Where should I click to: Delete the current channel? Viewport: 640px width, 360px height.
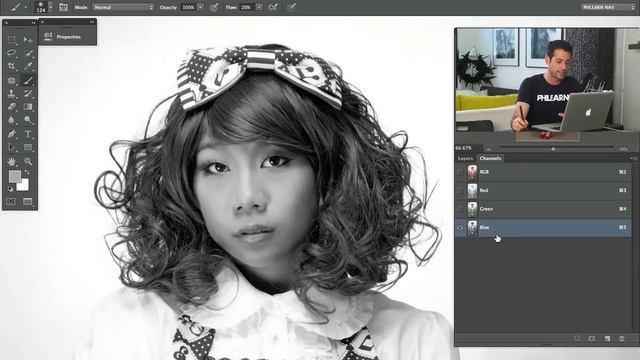(x=622, y=338)
